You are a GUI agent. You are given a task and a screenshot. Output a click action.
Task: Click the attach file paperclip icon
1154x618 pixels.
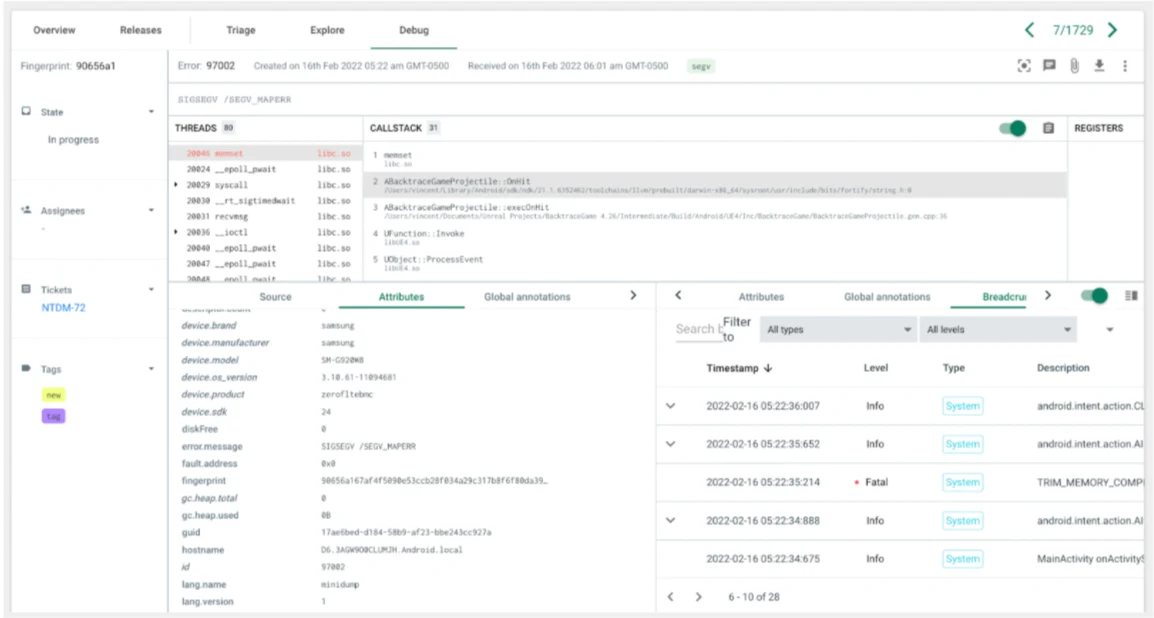(1075, 67)
